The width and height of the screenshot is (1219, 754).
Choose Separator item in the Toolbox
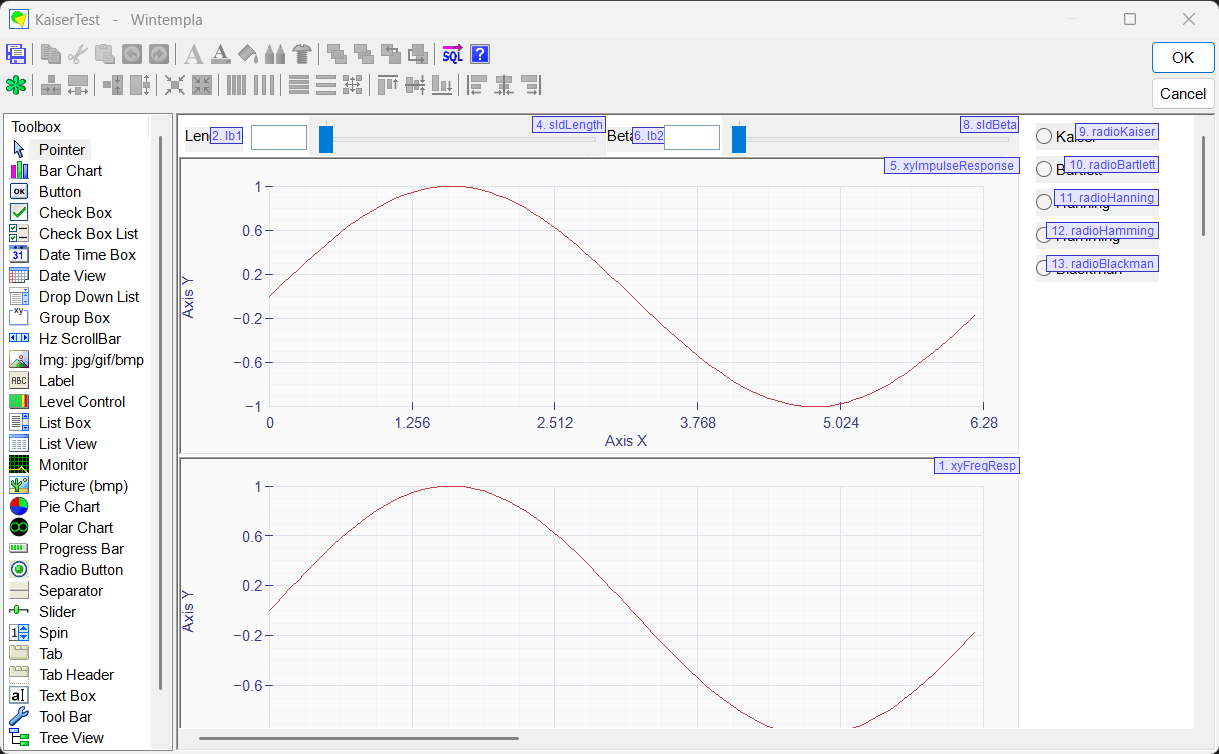coord(70,590)
